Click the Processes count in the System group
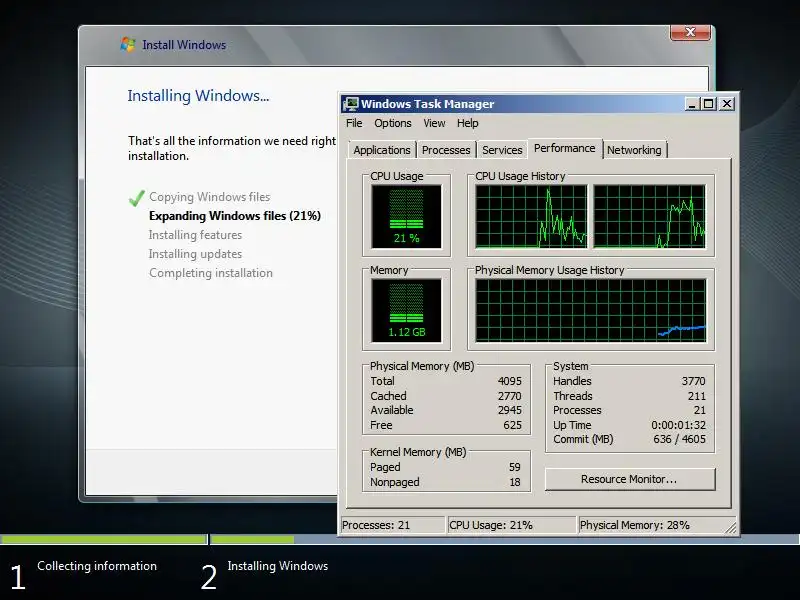This screenshot has width=800, height=600. tap(699, 410)
